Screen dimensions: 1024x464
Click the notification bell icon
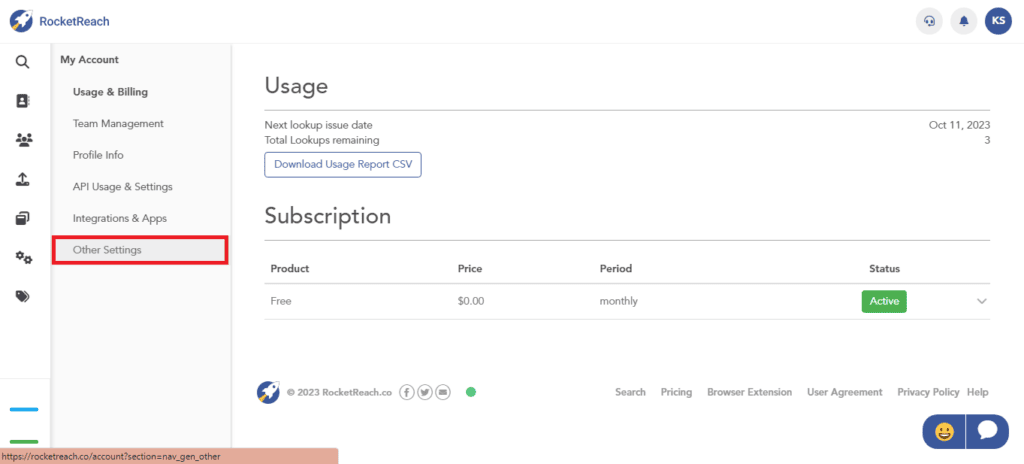[x=964, y=20]
